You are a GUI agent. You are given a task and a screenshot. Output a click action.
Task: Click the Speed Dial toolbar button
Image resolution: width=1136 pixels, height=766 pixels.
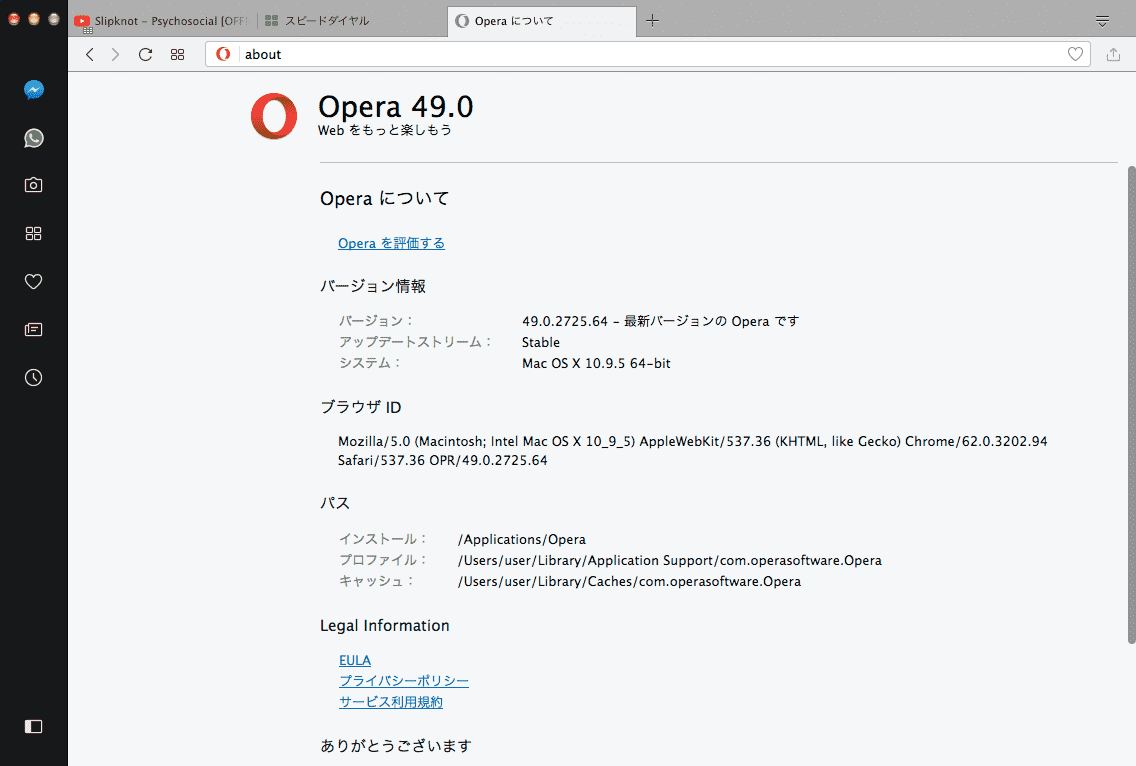coord(178,54)
